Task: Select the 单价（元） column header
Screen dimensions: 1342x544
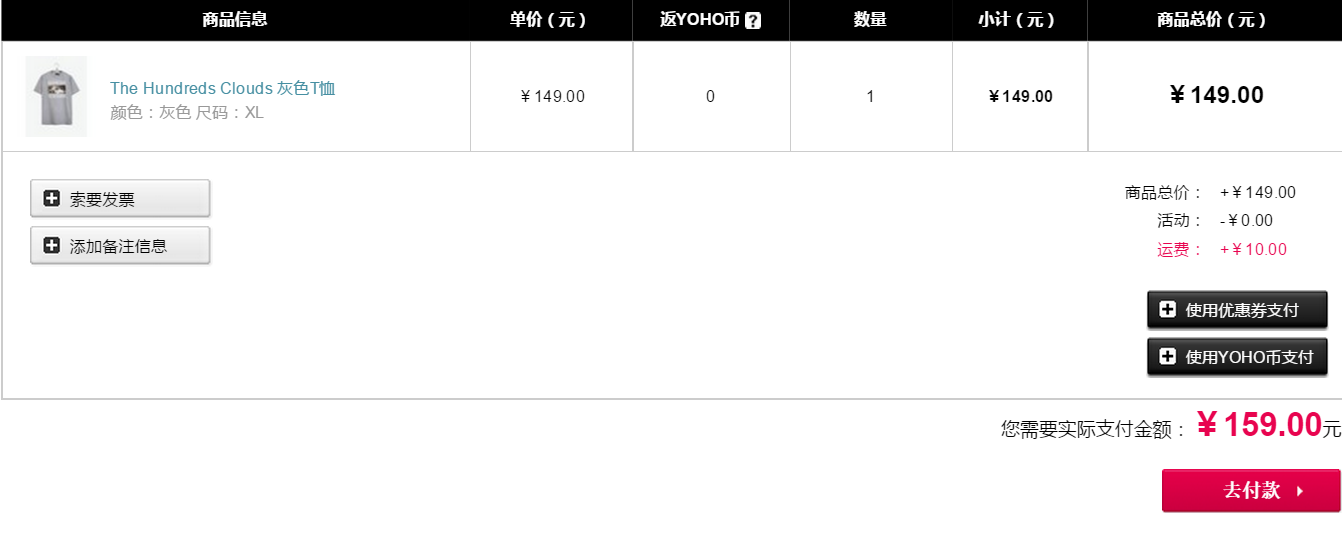Action: coord(551,20)
